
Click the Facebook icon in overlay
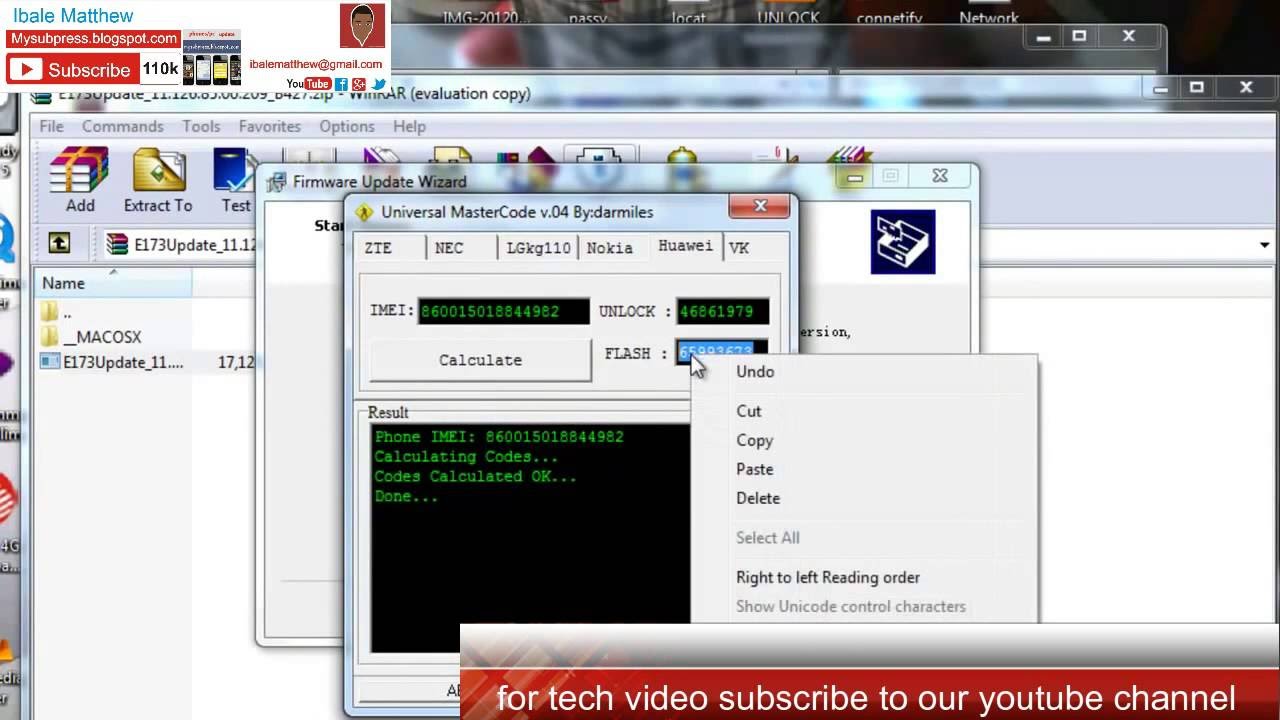[341, 84]
